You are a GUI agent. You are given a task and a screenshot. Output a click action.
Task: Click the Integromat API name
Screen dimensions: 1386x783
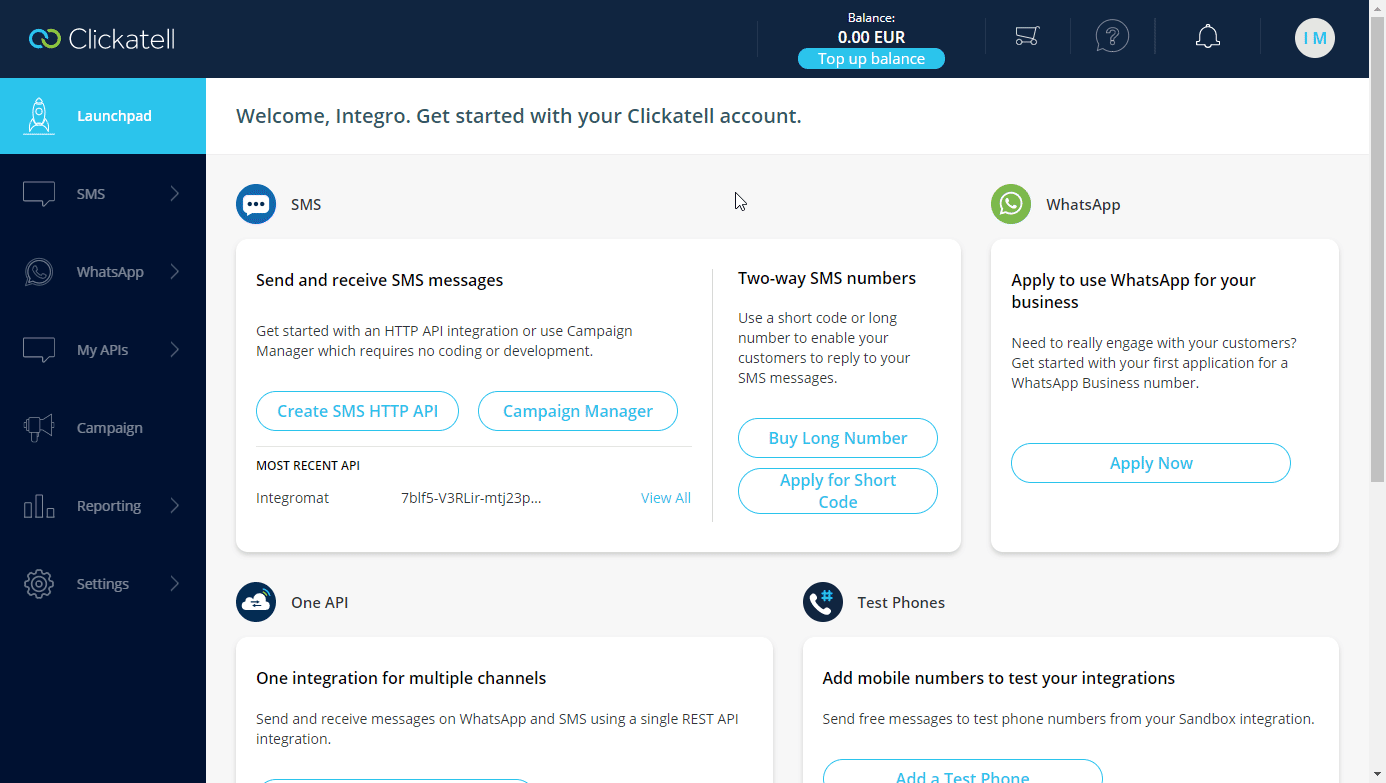[292, 498]
